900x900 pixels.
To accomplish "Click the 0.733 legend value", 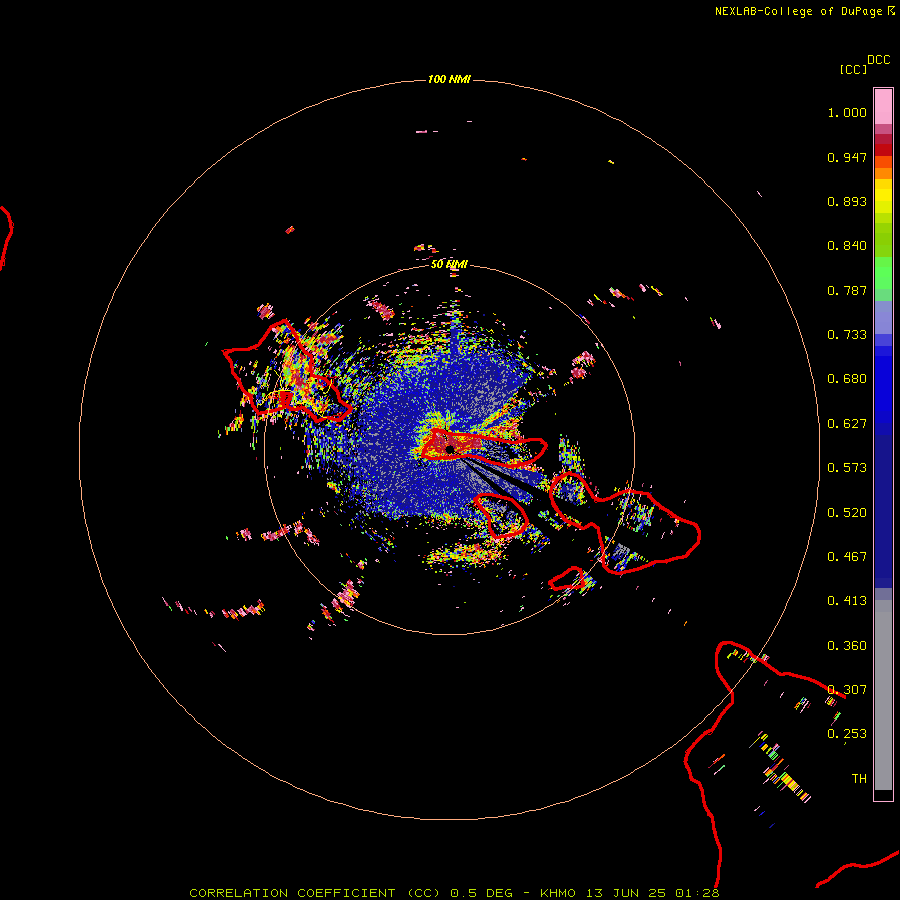I will coord(847,335).
